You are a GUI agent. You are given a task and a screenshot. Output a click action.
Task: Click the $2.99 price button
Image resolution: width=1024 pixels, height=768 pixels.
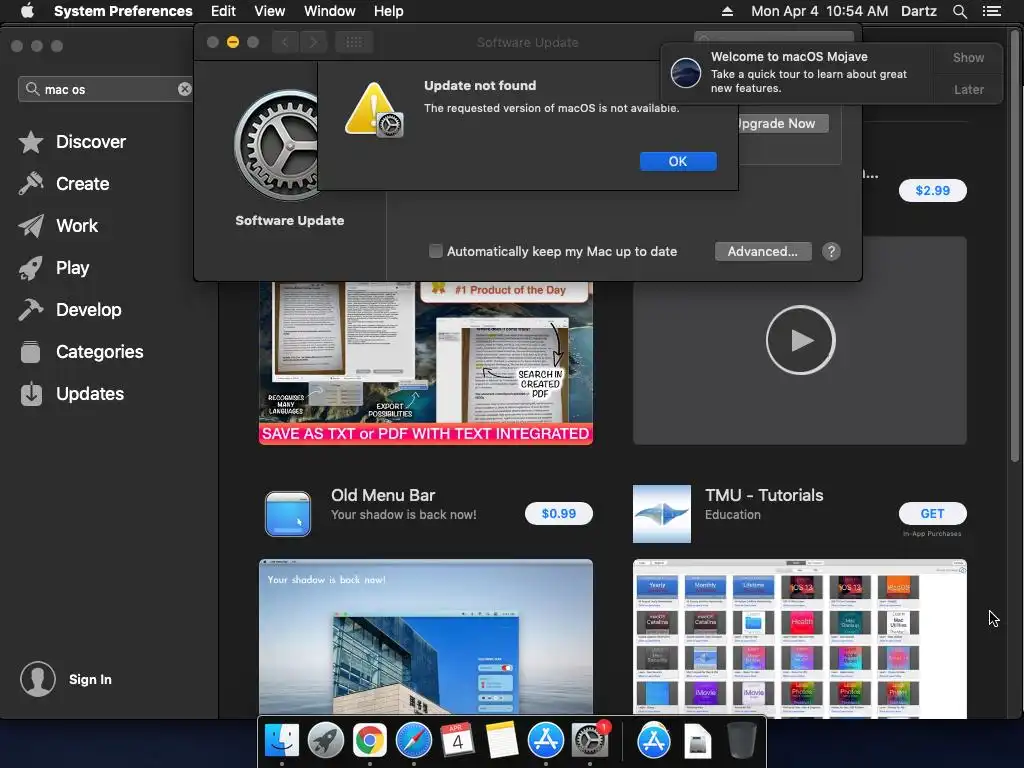click(933, 191)
